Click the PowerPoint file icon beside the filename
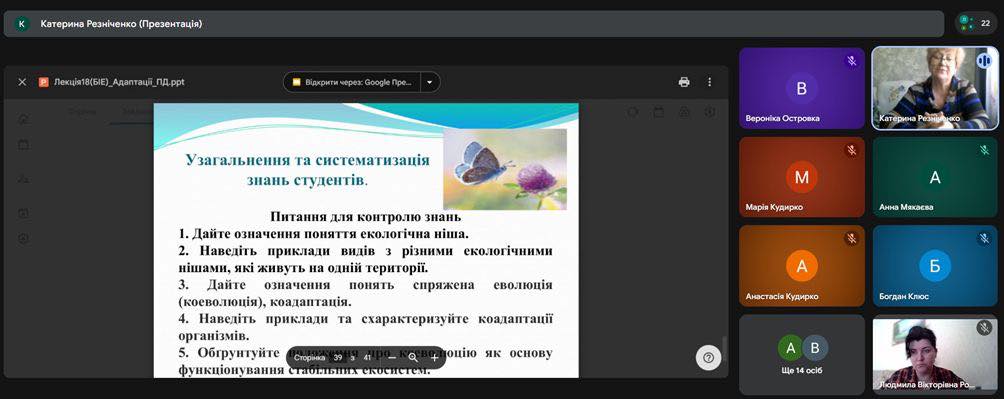Viewport: 1004px width, 399px height. point(44,82)
